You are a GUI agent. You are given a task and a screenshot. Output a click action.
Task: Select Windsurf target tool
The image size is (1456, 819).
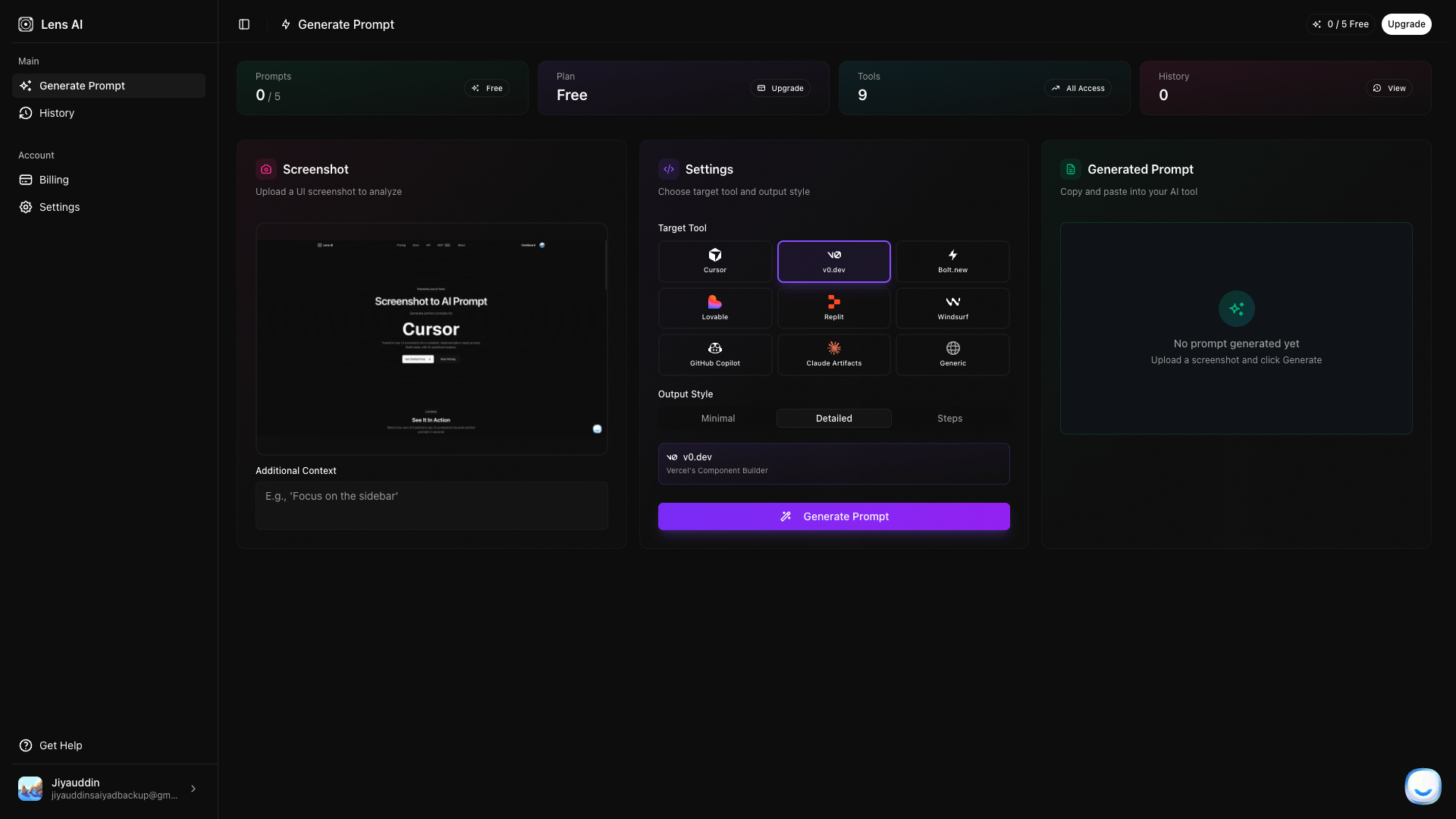tap(952, 308)
